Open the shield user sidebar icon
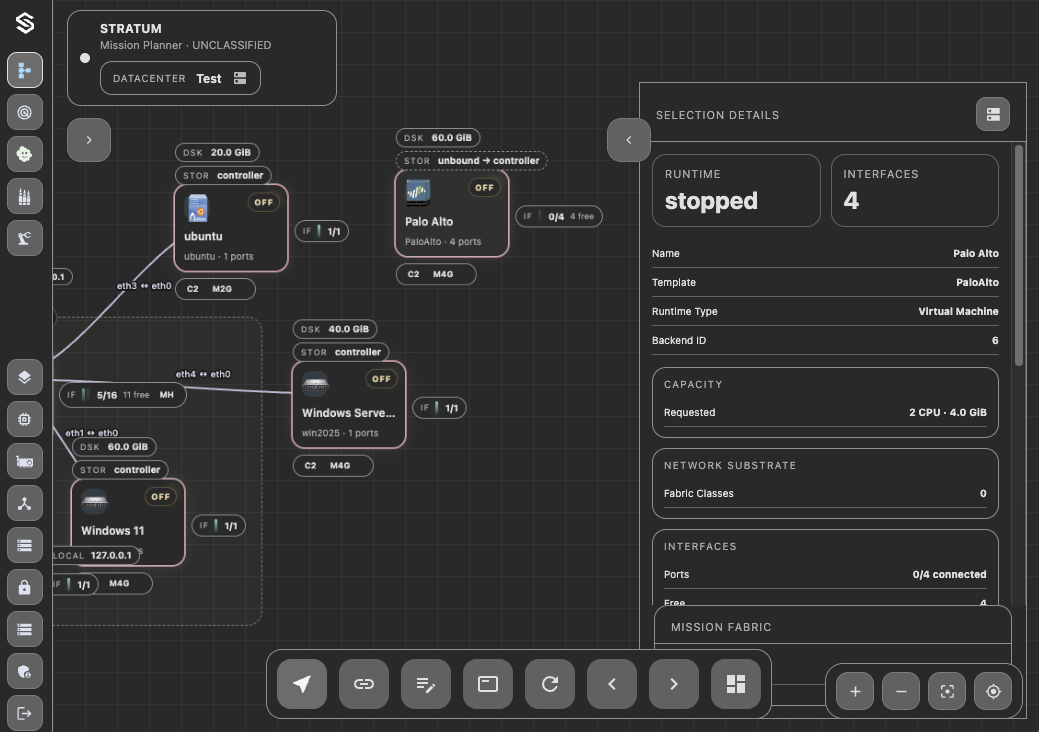The height and width of the screenshot is (732, 1039). tap(25, 672)
